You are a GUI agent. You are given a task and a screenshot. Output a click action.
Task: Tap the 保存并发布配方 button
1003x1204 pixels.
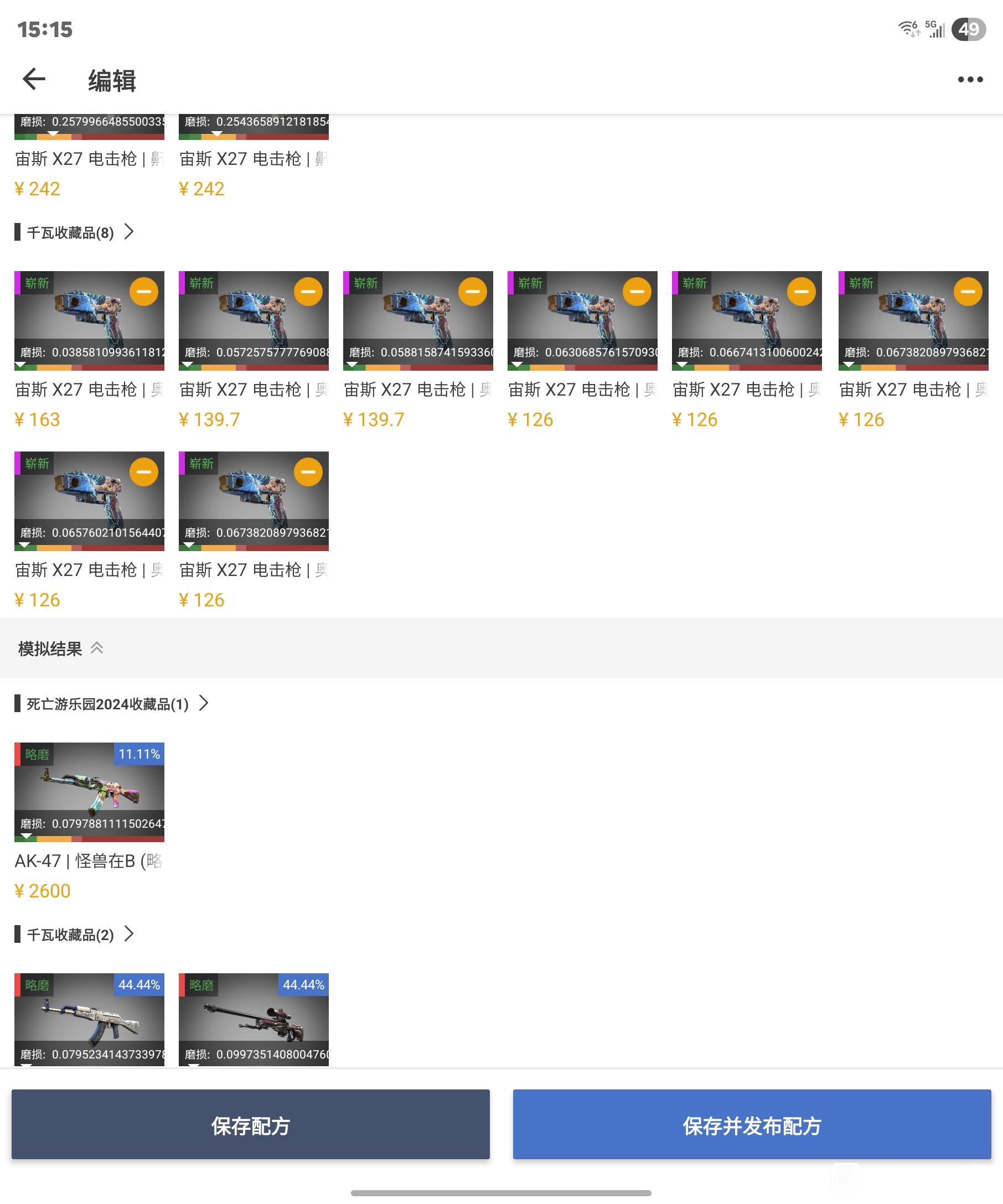752,1125
